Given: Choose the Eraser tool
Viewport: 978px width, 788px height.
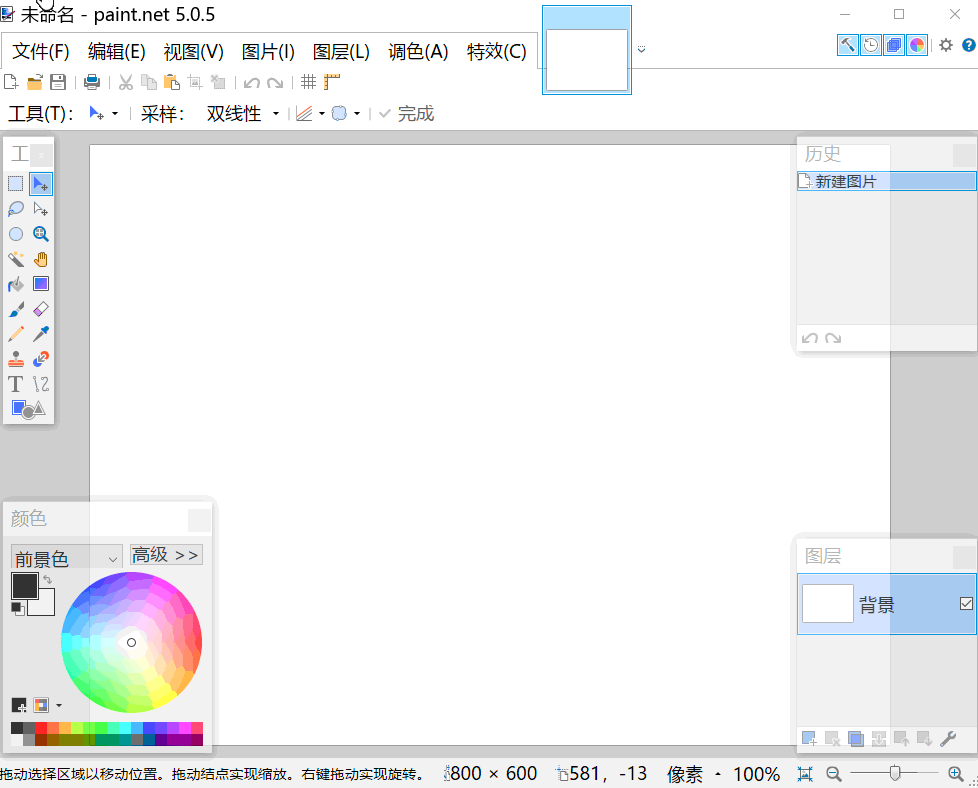Looking at the screenshot, I should pyautogui.click(x=40, y=308).
